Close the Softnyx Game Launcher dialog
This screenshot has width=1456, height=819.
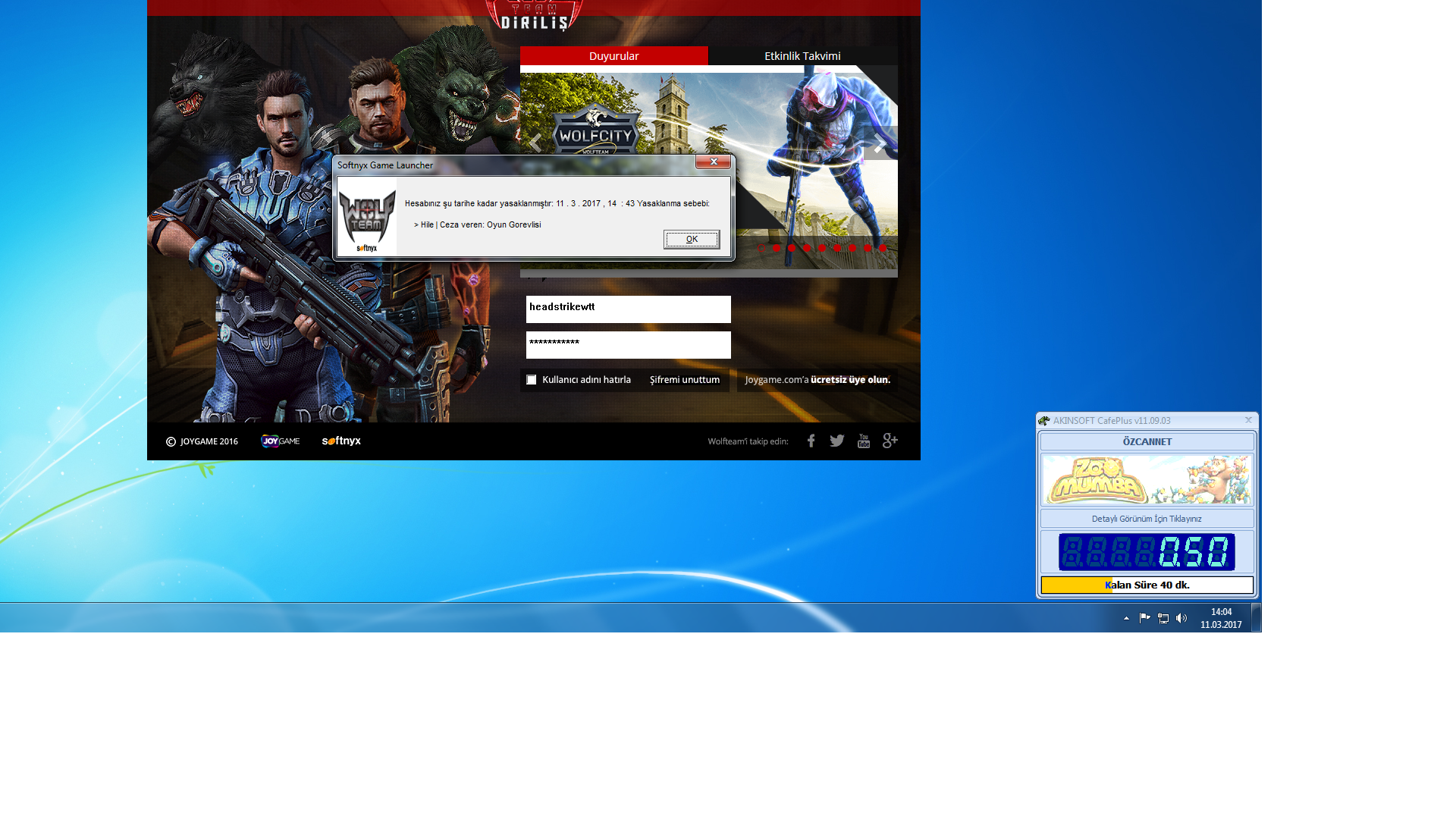(x=713, y=162)
